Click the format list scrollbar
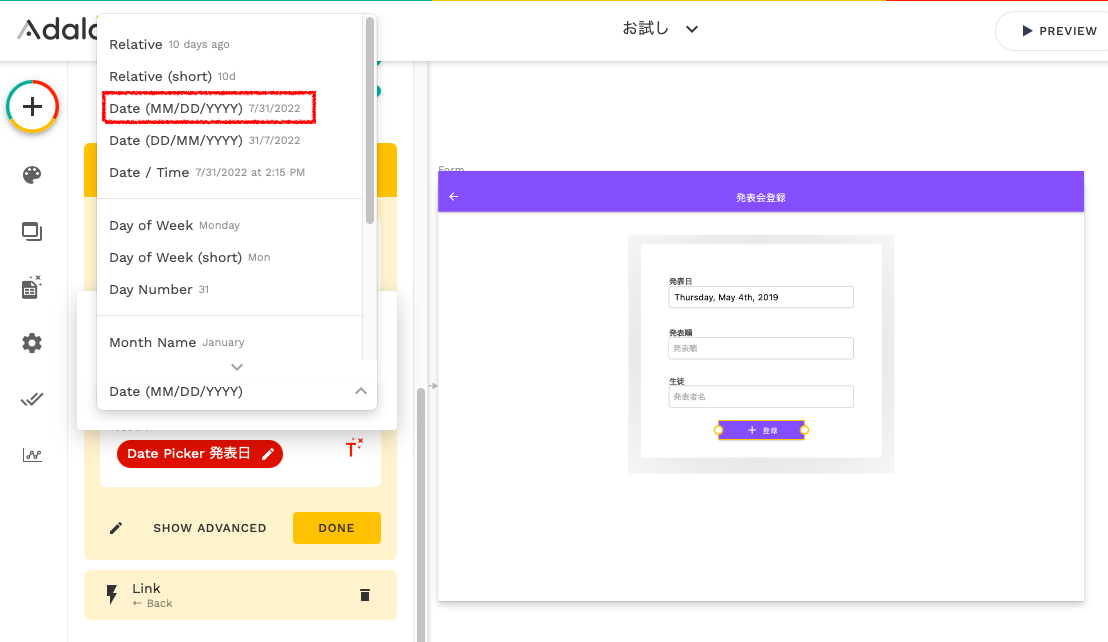Screen dimensions: 1108x642 (370, 120)
